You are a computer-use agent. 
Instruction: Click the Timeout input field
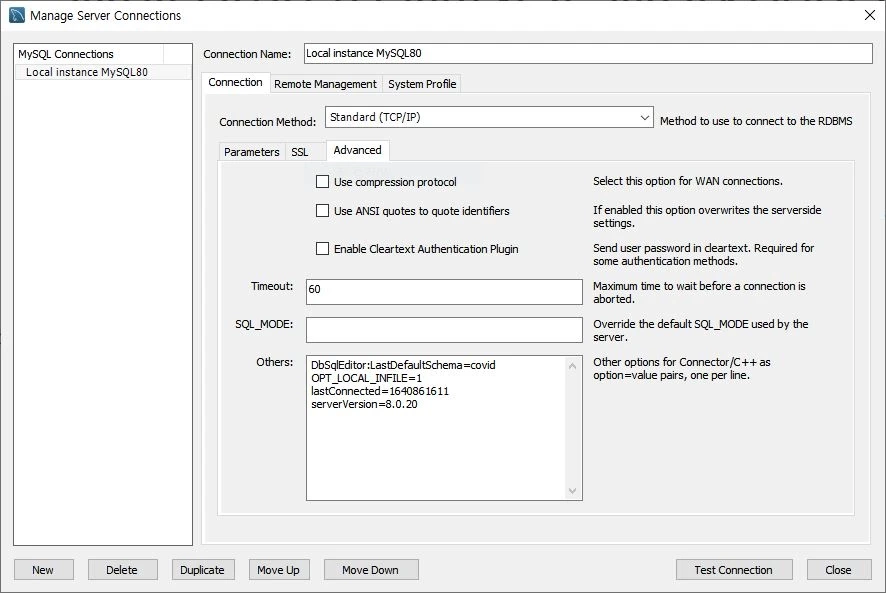(x=443, y=291)
